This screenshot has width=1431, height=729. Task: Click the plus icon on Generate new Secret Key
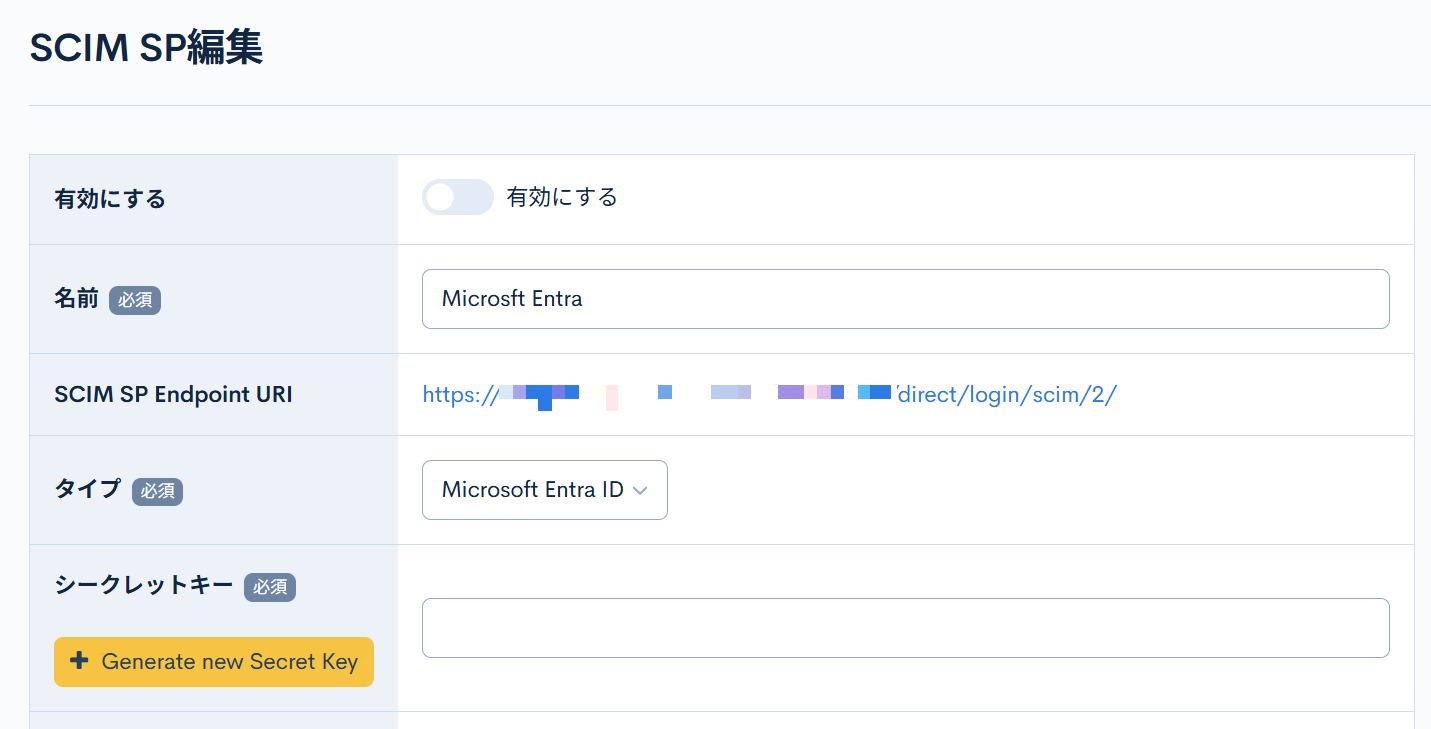79,662
